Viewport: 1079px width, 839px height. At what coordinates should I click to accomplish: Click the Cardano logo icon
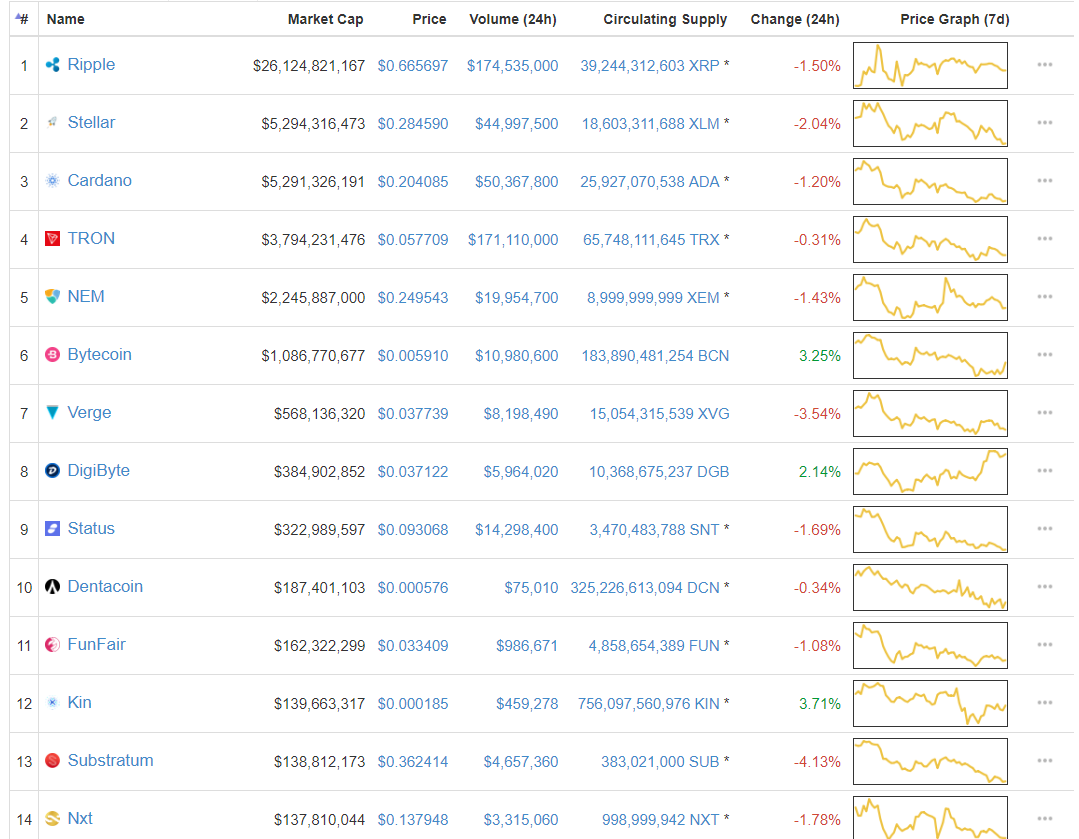(x=52, y=180)
